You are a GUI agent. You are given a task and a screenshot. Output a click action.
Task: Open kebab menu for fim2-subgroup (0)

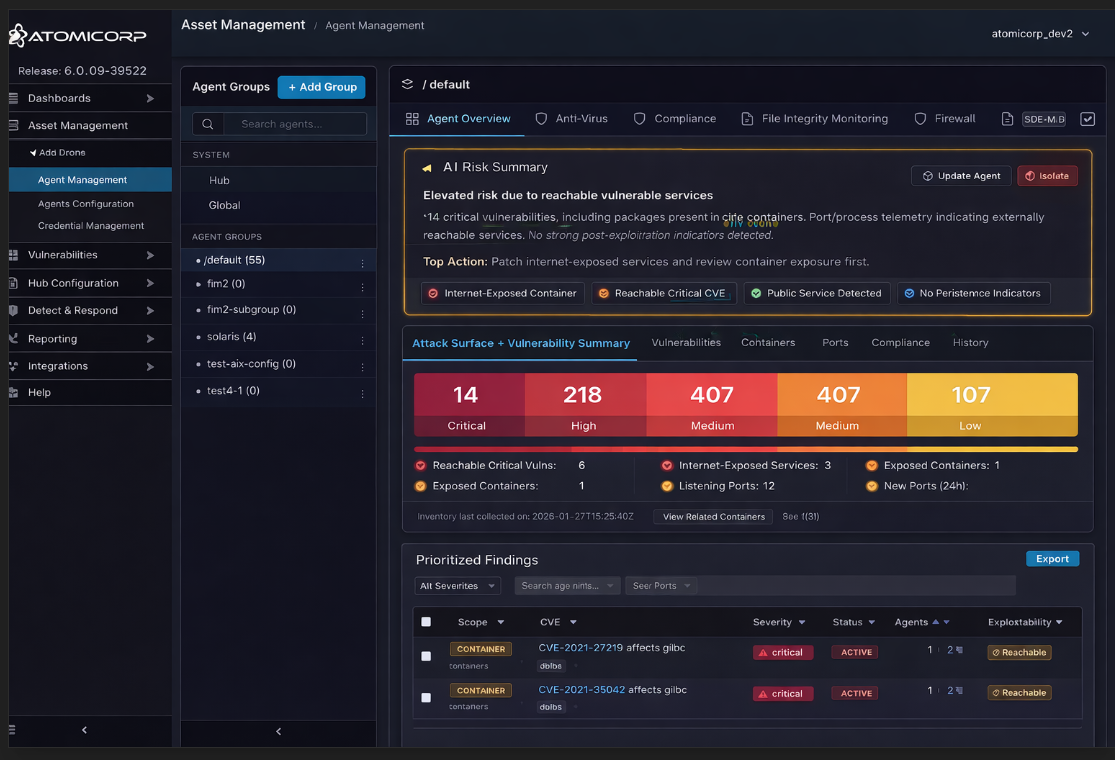[362, 314]
